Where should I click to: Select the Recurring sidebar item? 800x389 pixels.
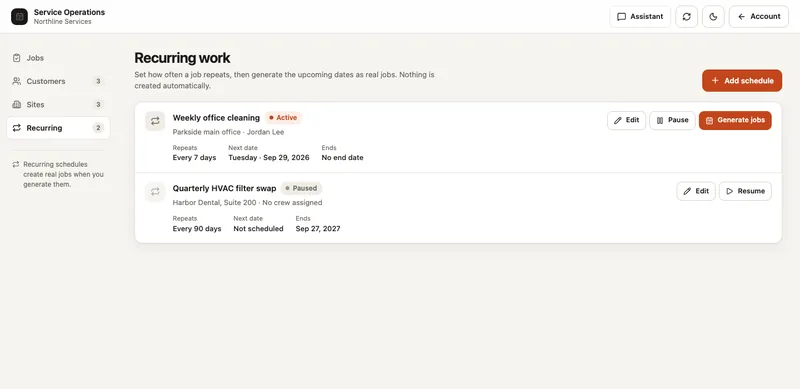click(x=58, y=128)
